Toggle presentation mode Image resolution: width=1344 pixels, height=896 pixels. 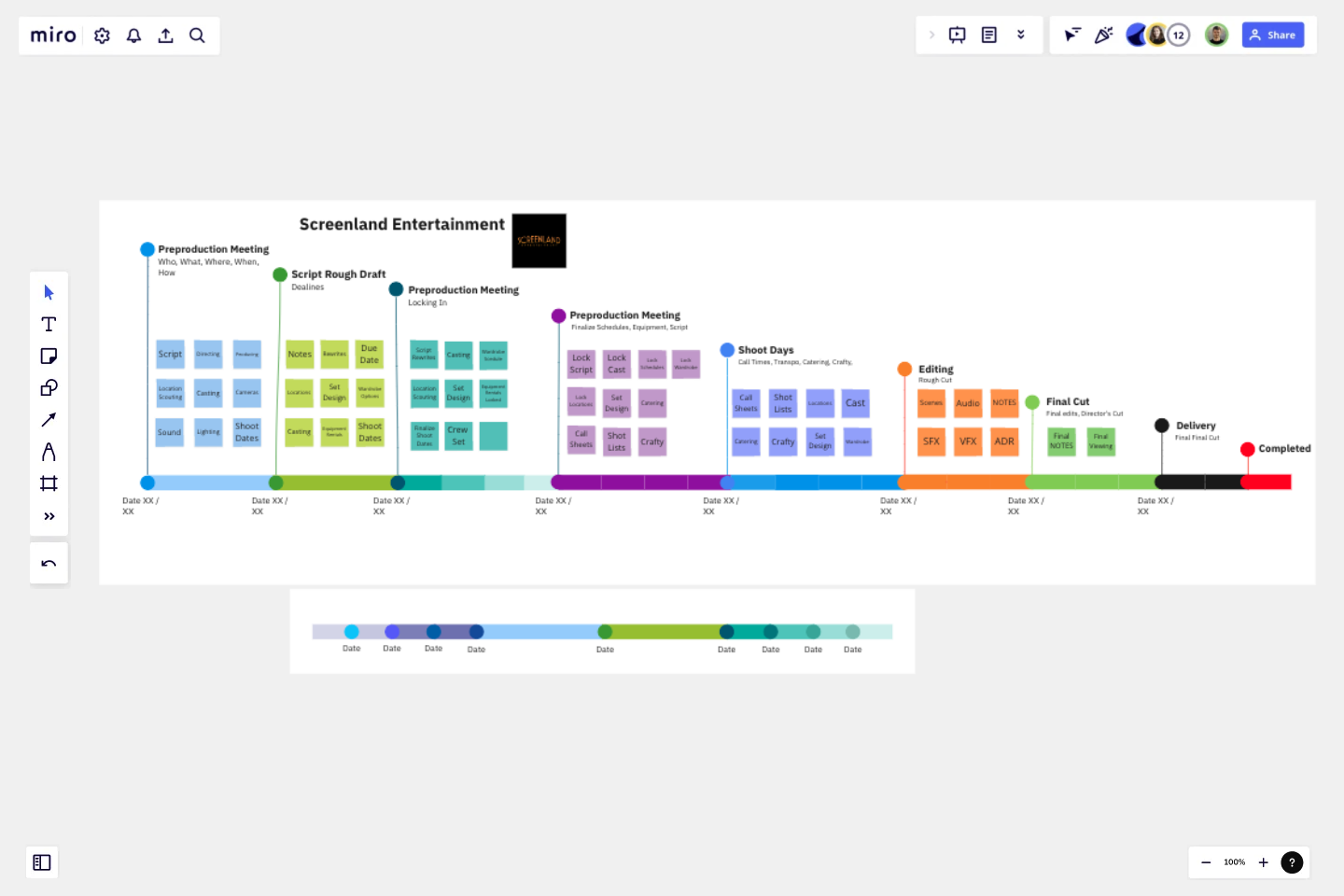pos(957,35)
